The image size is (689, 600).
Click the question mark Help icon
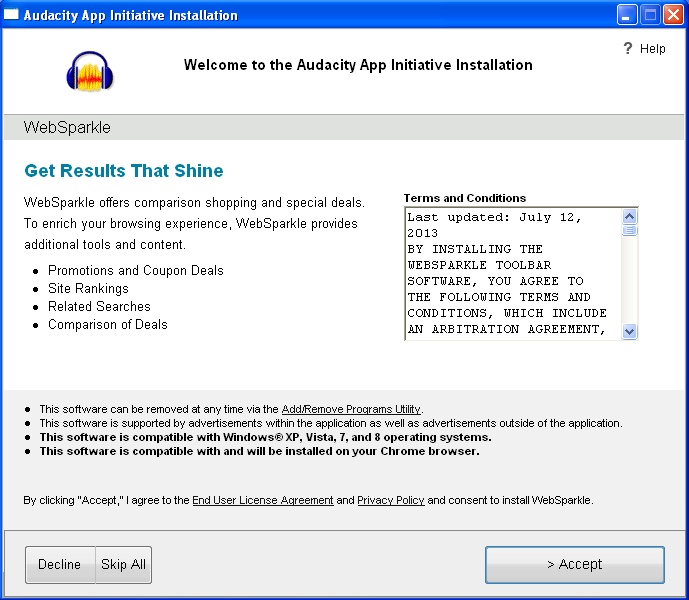pyautogui.click(x=628, y=48)
